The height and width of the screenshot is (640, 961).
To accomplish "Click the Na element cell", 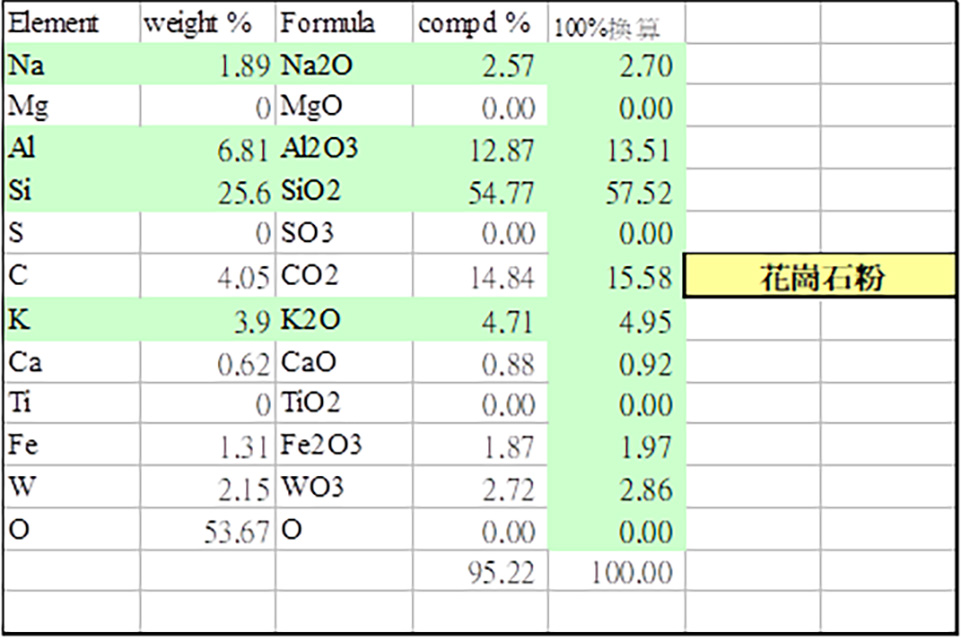I will [x=72, y=64].
